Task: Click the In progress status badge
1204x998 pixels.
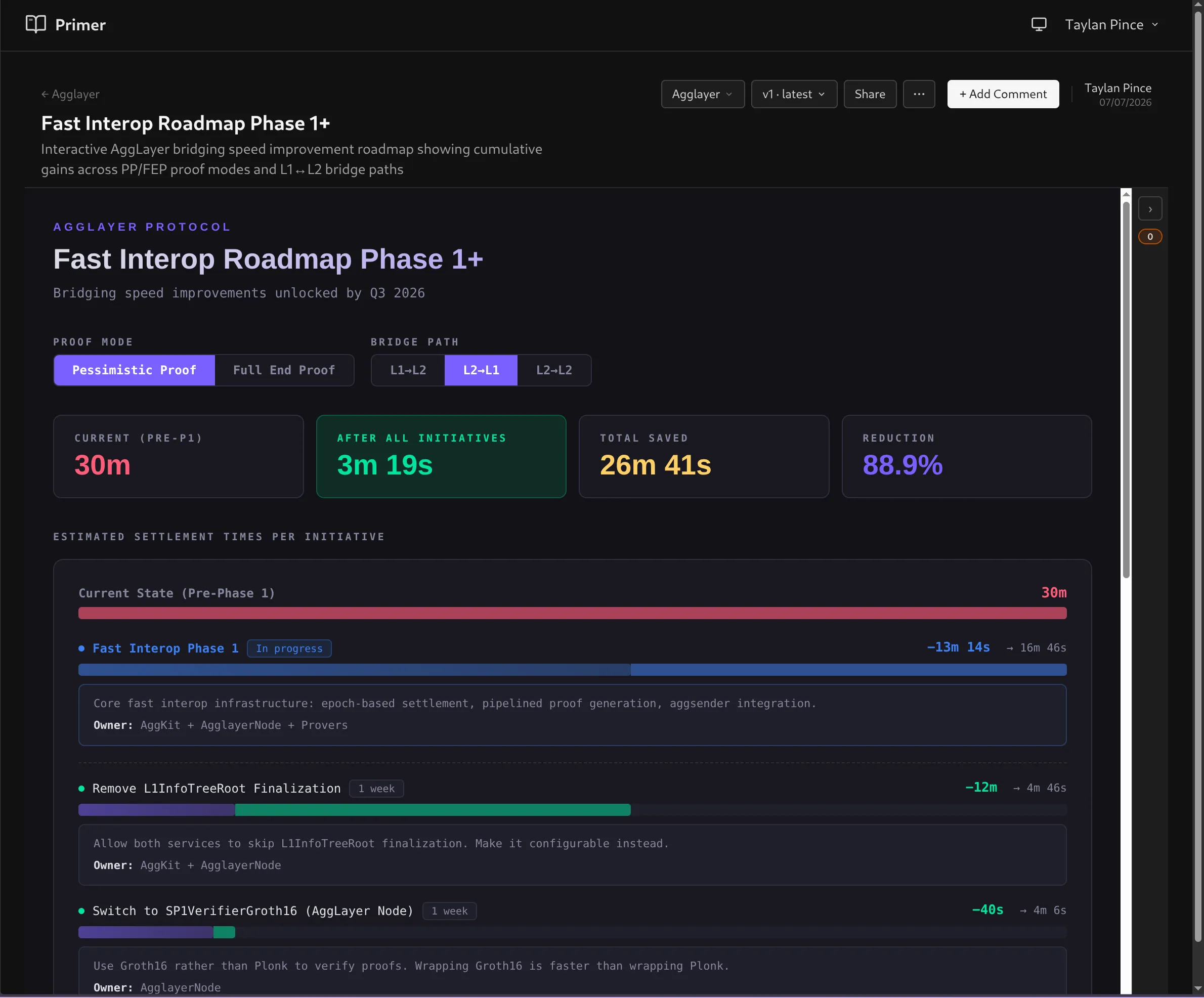Action: coord(289,648)
